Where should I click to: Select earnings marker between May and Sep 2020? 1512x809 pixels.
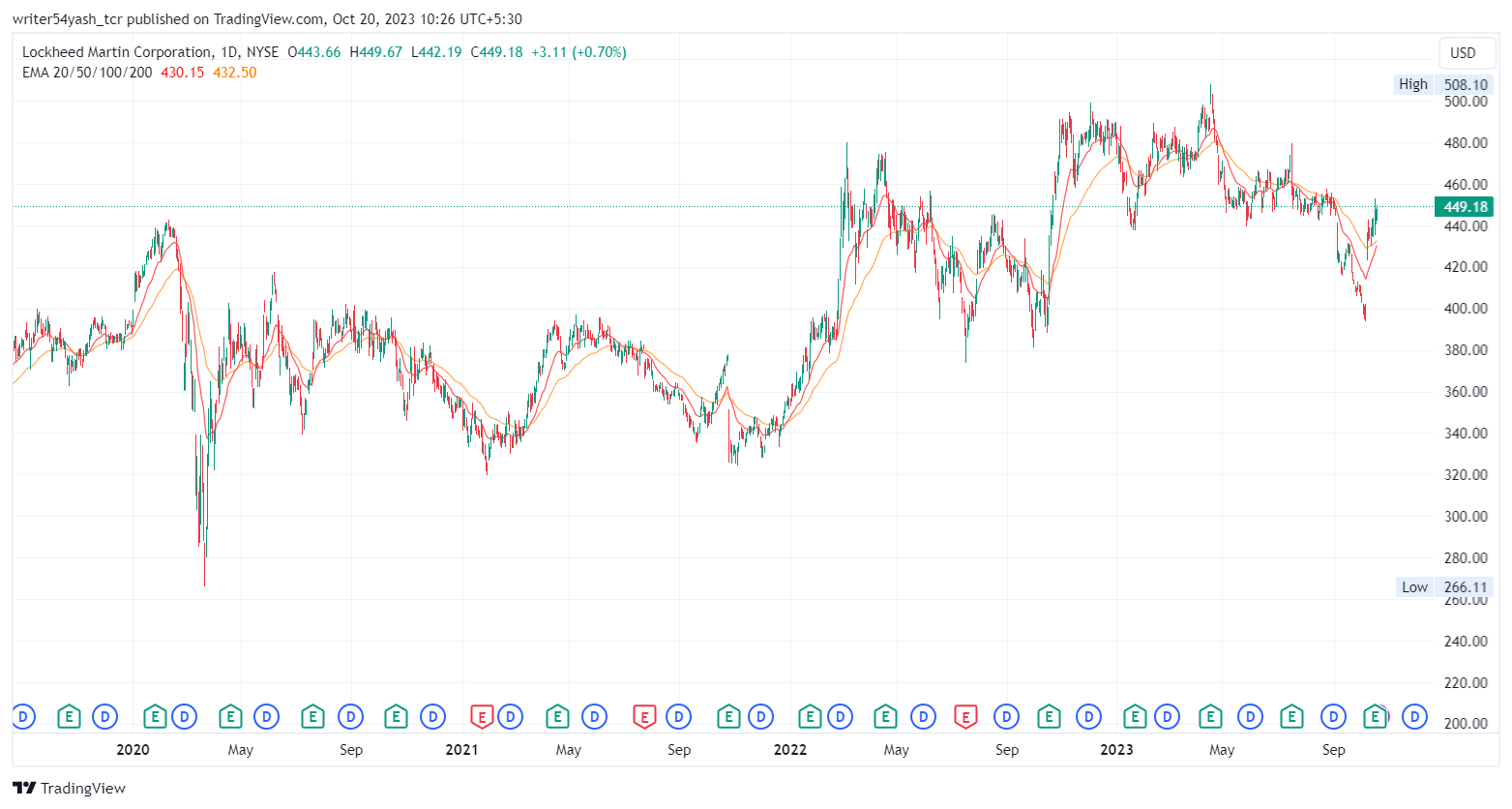(312, 717)
